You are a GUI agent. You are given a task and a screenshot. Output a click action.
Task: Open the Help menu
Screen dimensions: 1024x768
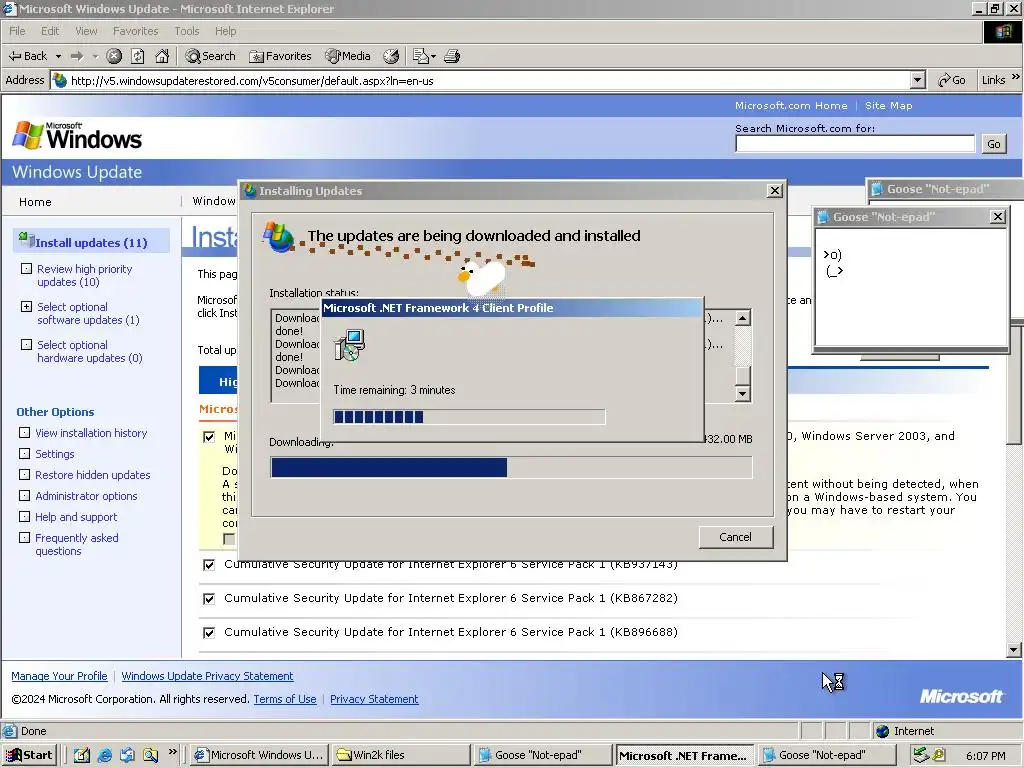pyautogui.click(x=225, y=31)
